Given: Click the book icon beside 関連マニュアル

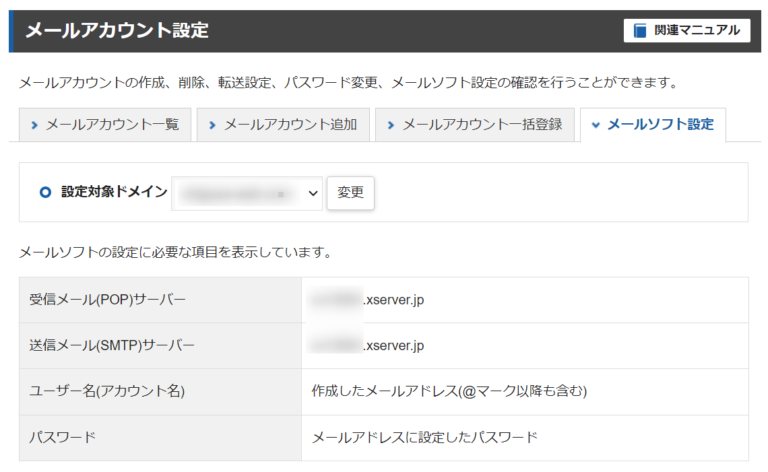Looking at the screenshot, I should tap(640, 31).
